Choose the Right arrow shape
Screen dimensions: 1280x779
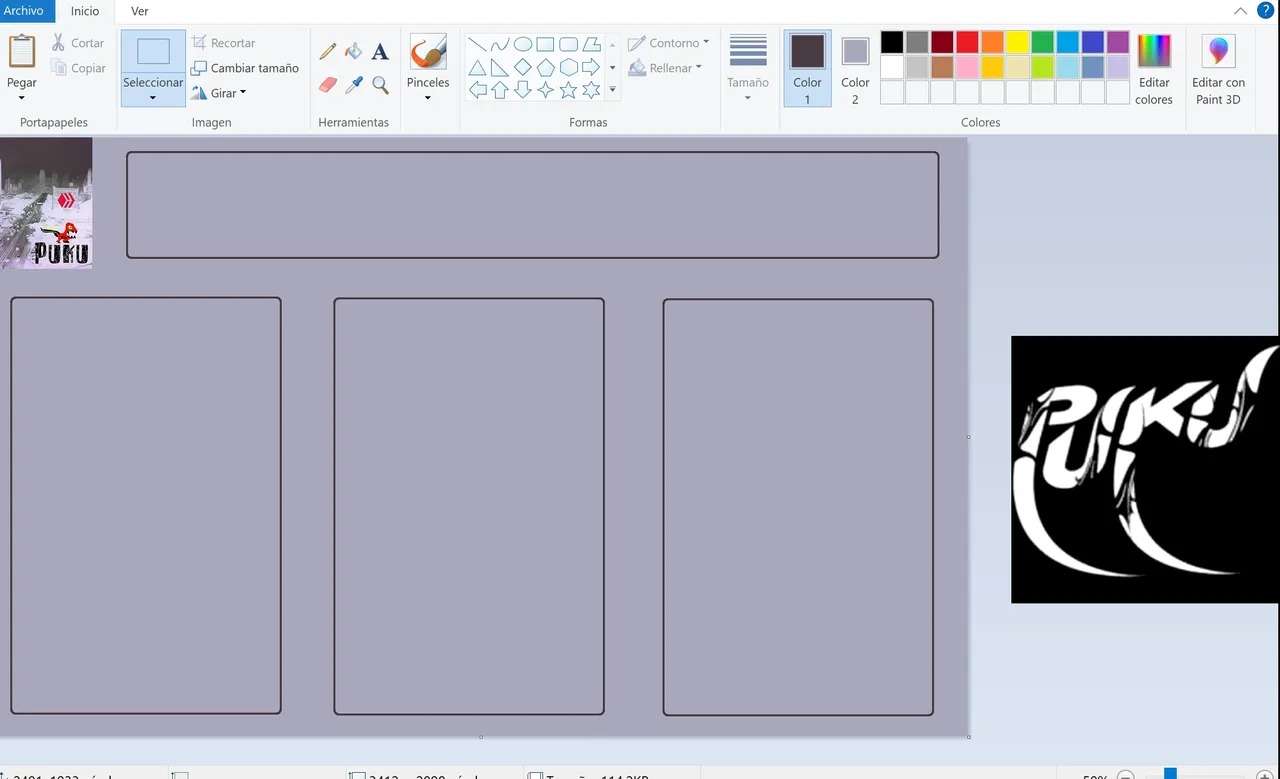pos(591,67)
